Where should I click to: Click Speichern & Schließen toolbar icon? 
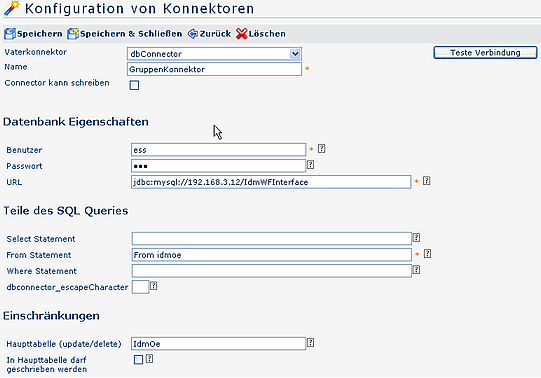[73, 34]
